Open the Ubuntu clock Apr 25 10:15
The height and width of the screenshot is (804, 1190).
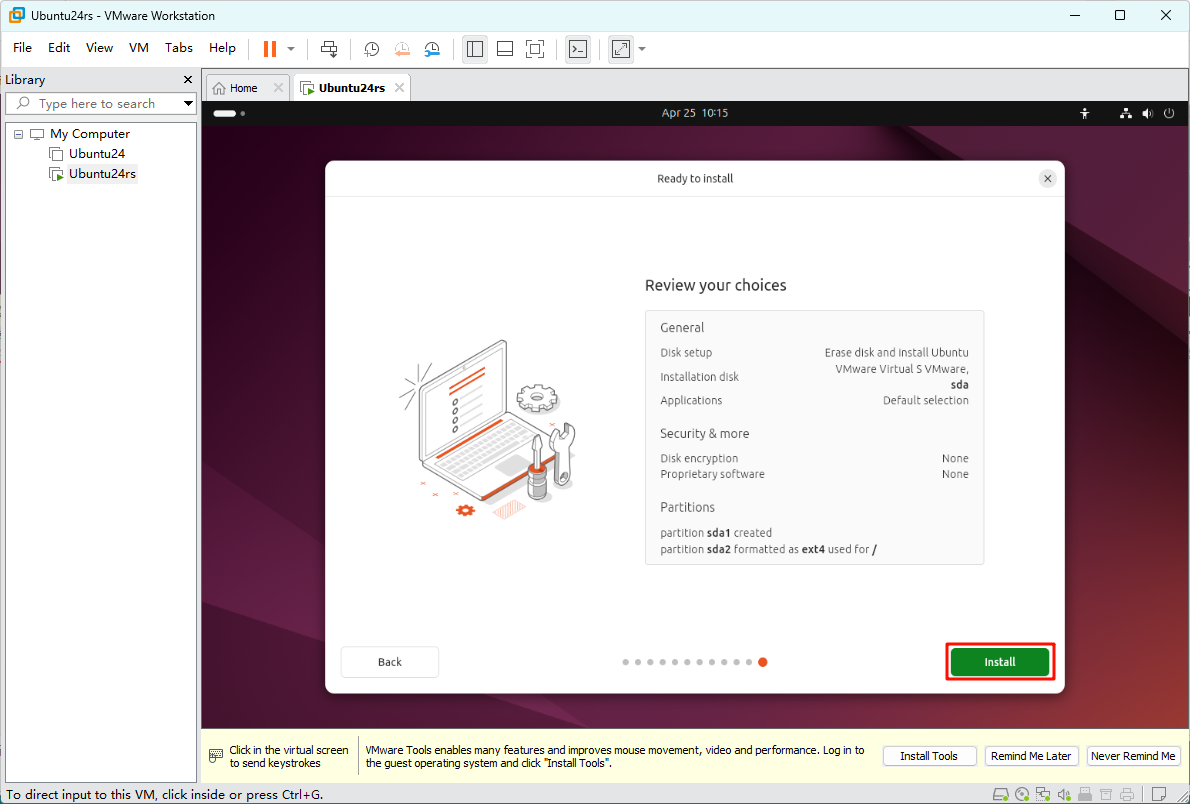(694, 113)
